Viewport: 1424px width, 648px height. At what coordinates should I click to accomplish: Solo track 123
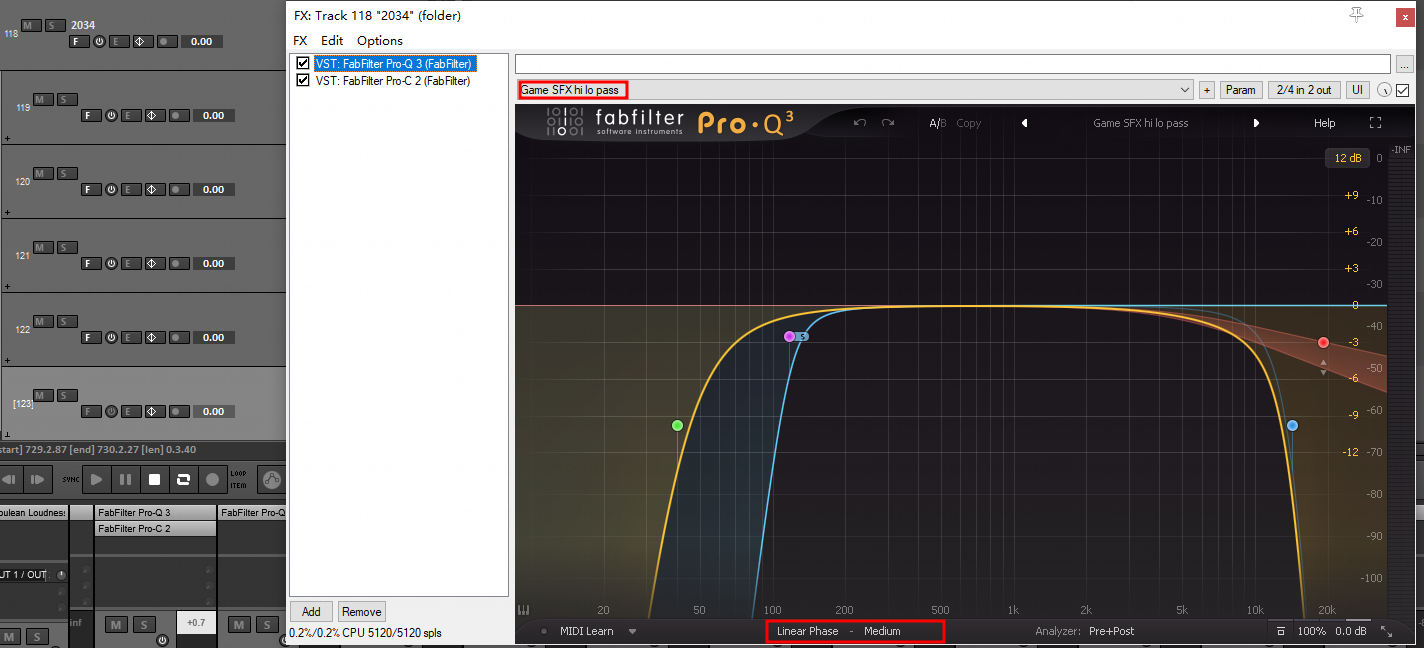67,395
